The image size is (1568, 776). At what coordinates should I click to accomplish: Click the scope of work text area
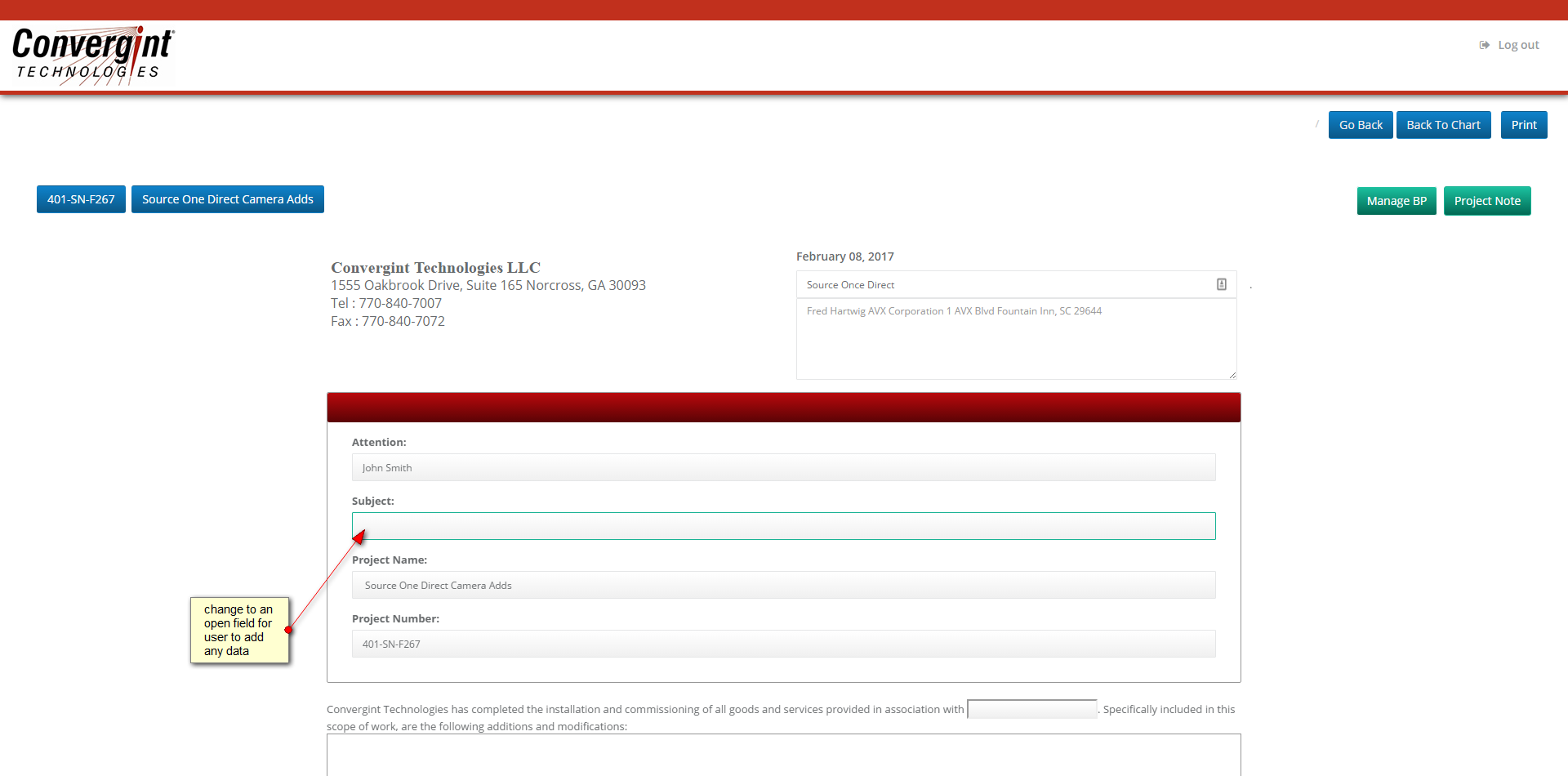784,755
